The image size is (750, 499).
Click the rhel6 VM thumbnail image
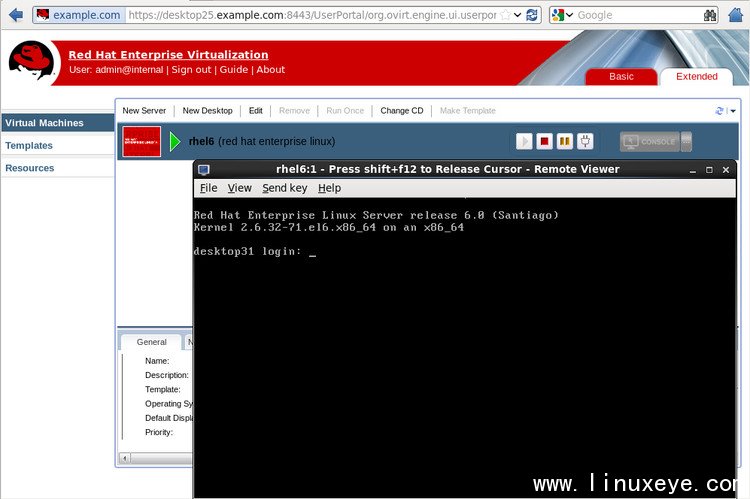(x=142, y=141)
